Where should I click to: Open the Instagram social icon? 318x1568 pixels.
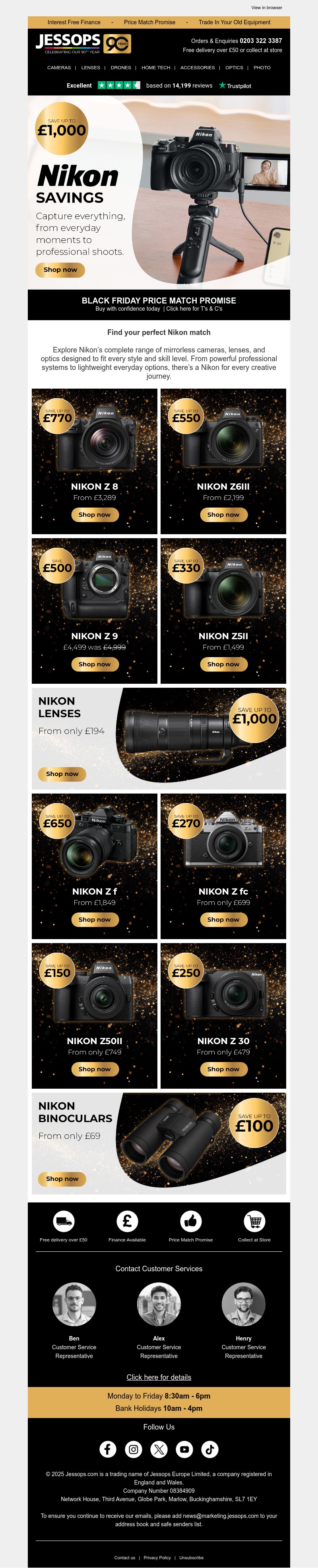(133, 1449)
